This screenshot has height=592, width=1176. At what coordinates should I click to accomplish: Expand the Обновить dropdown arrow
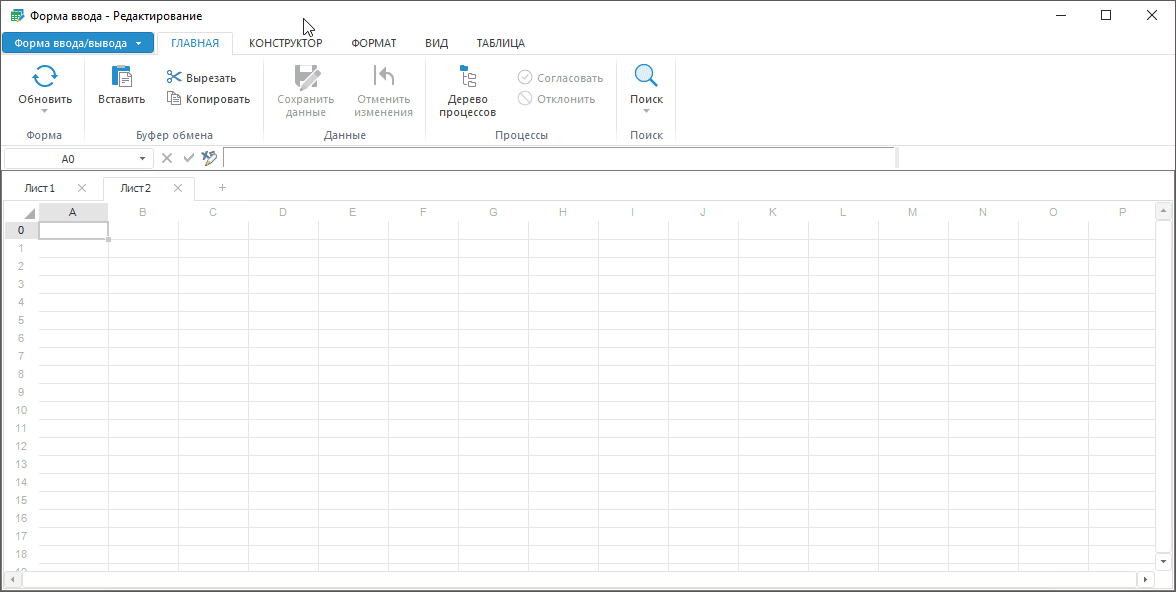point(45,111)
